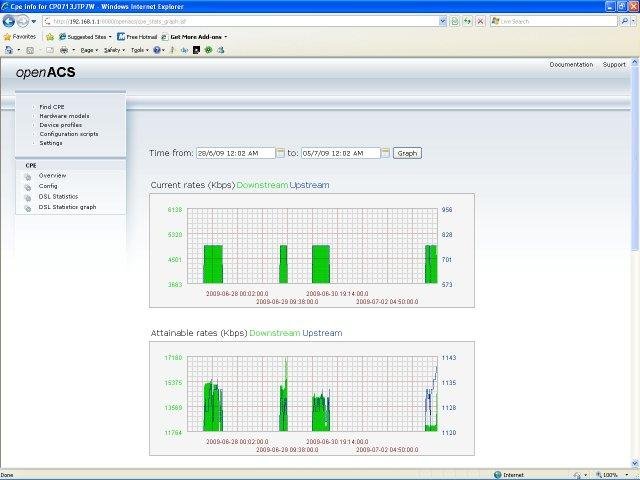Open calendar picker for Time from
This screenshot has height=480, width=640.
click(280, 153)
